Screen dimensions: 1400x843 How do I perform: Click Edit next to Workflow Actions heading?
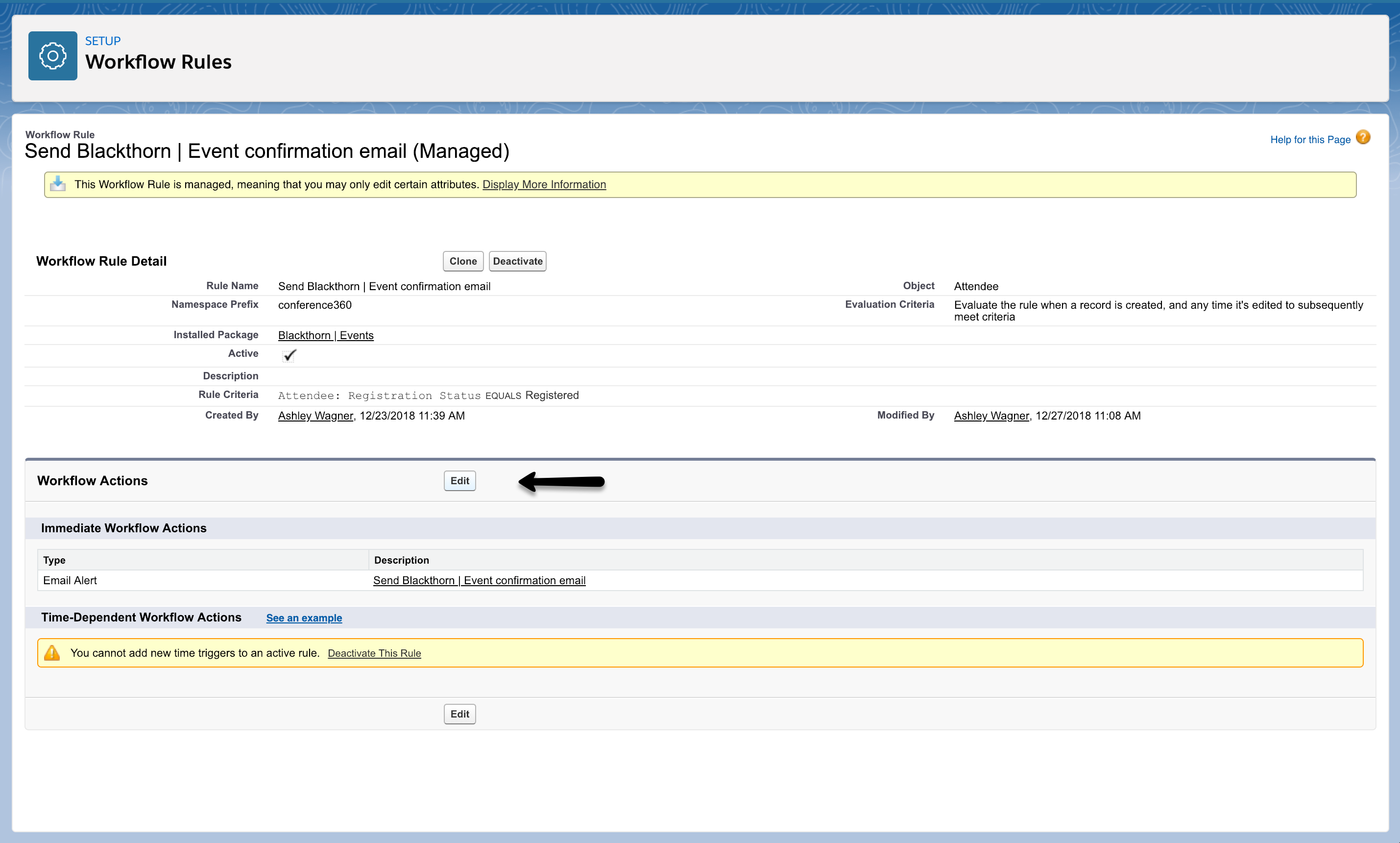point(459,481)
